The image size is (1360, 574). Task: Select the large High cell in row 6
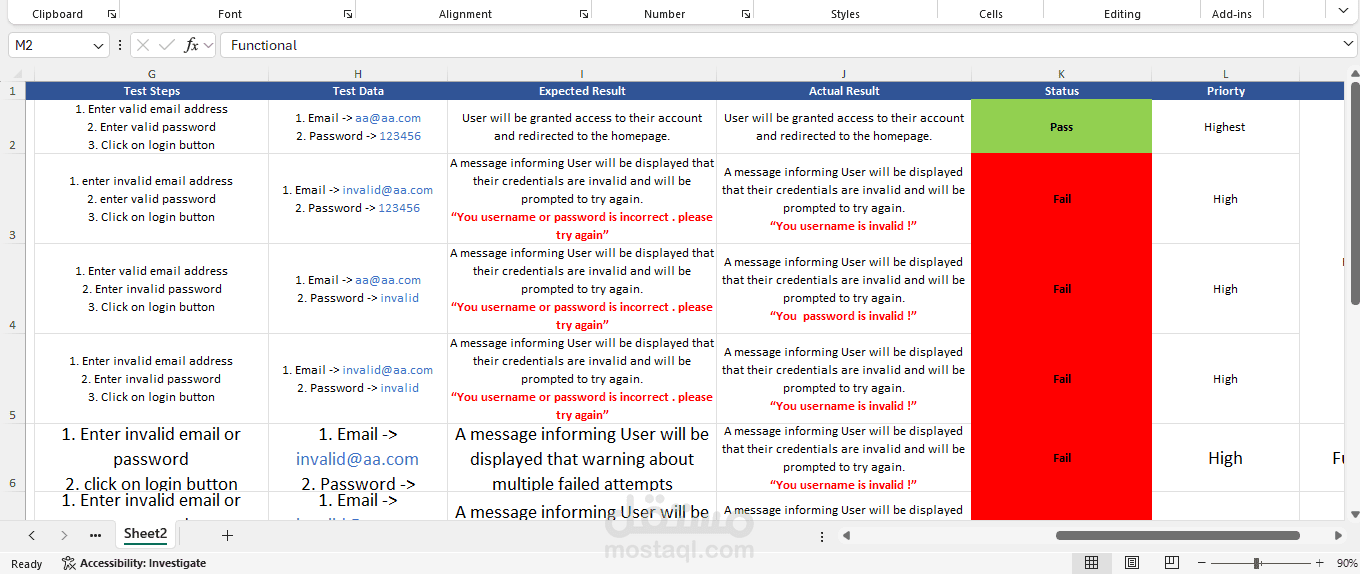point(1225,458)
